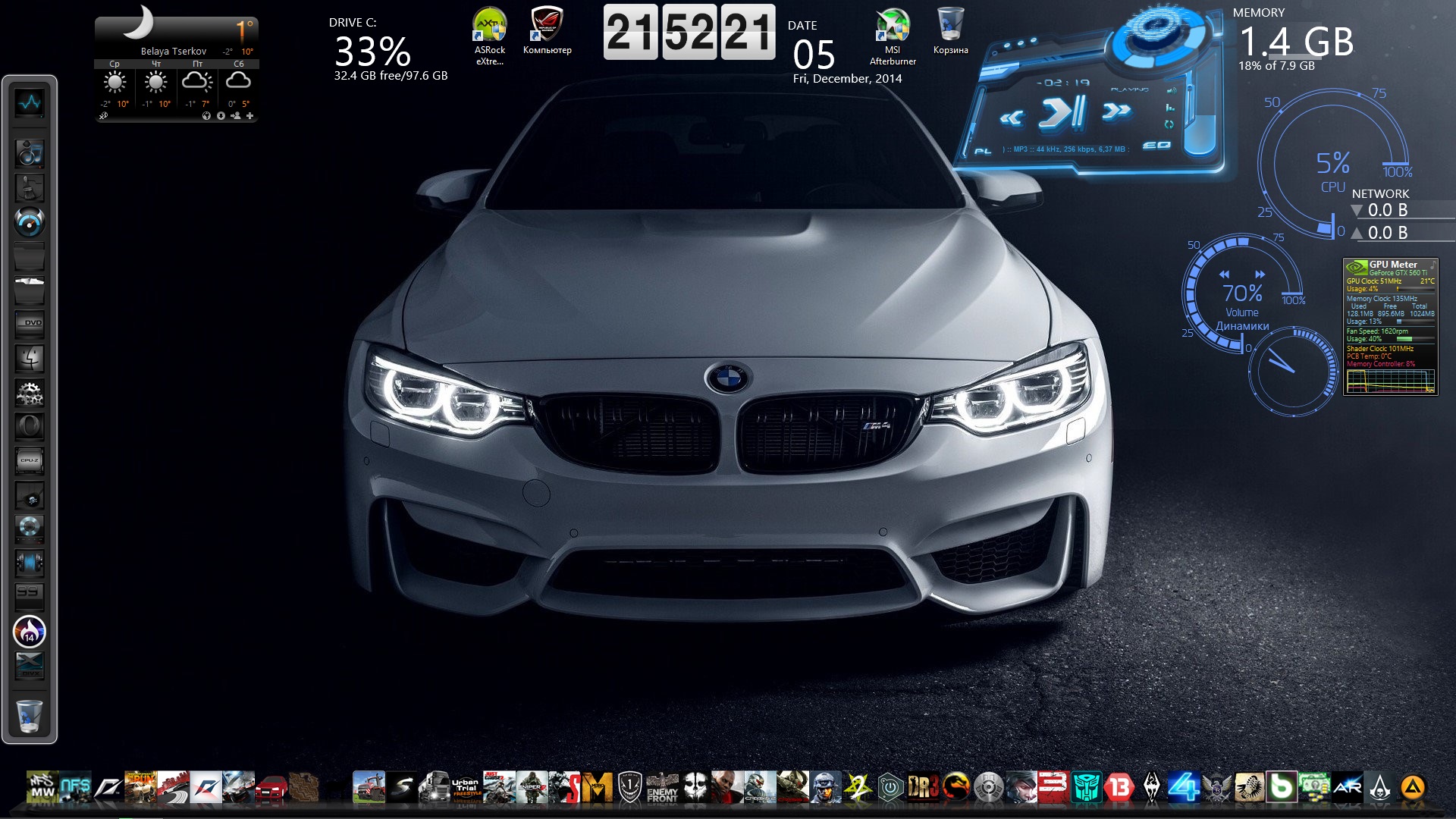Launch DR3 game icon in dock
This screenshot has height=819, width=1456.
[923, 788]
